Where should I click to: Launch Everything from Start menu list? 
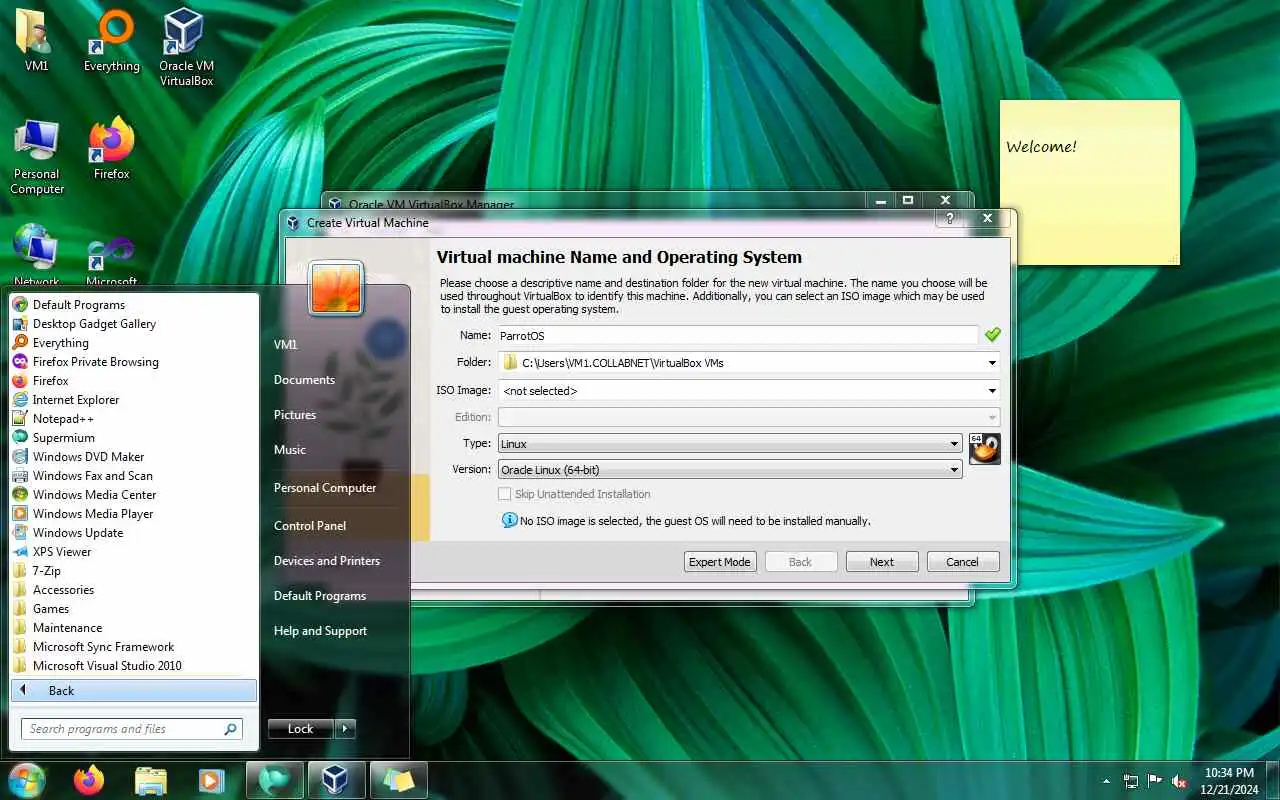point(60,343)
